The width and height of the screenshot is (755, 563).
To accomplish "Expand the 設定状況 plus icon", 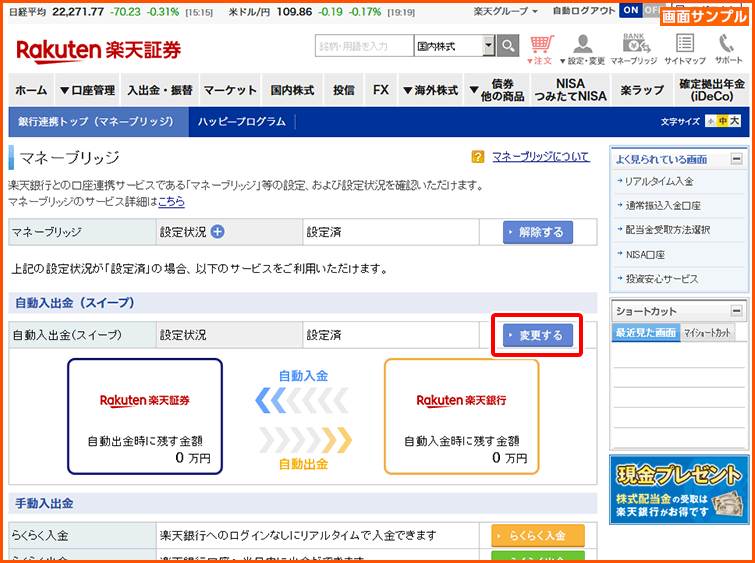I will [x=218, y=232].
